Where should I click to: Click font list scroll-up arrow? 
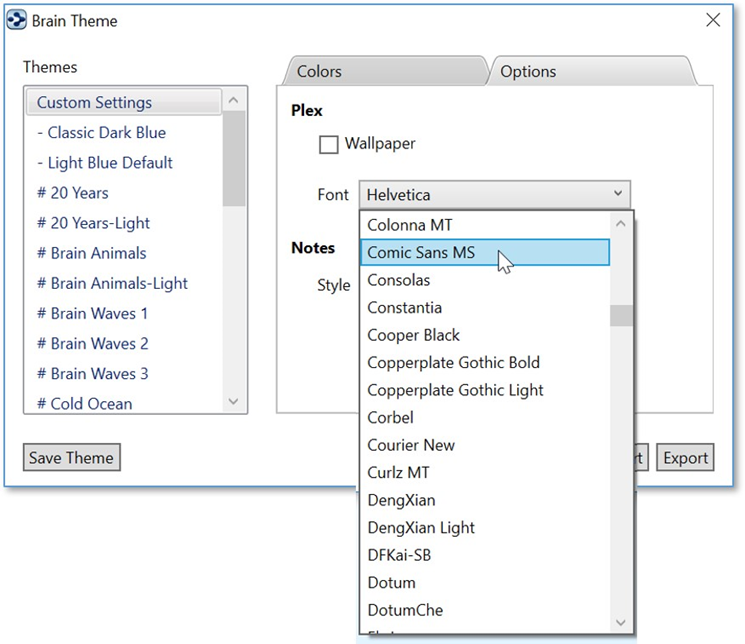coord(621,225)
